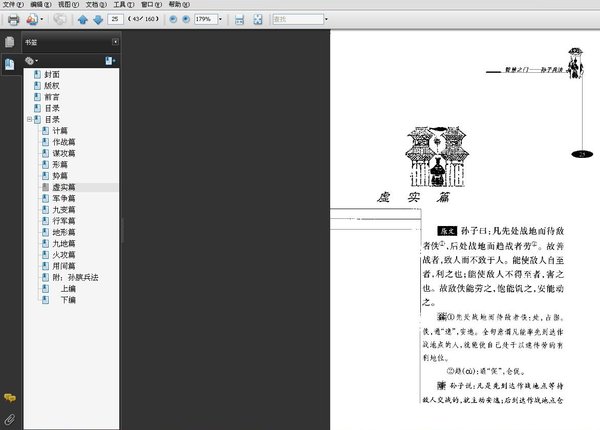
Task: Open the Pages thumbnails panel icon
Action: point(9,42)
